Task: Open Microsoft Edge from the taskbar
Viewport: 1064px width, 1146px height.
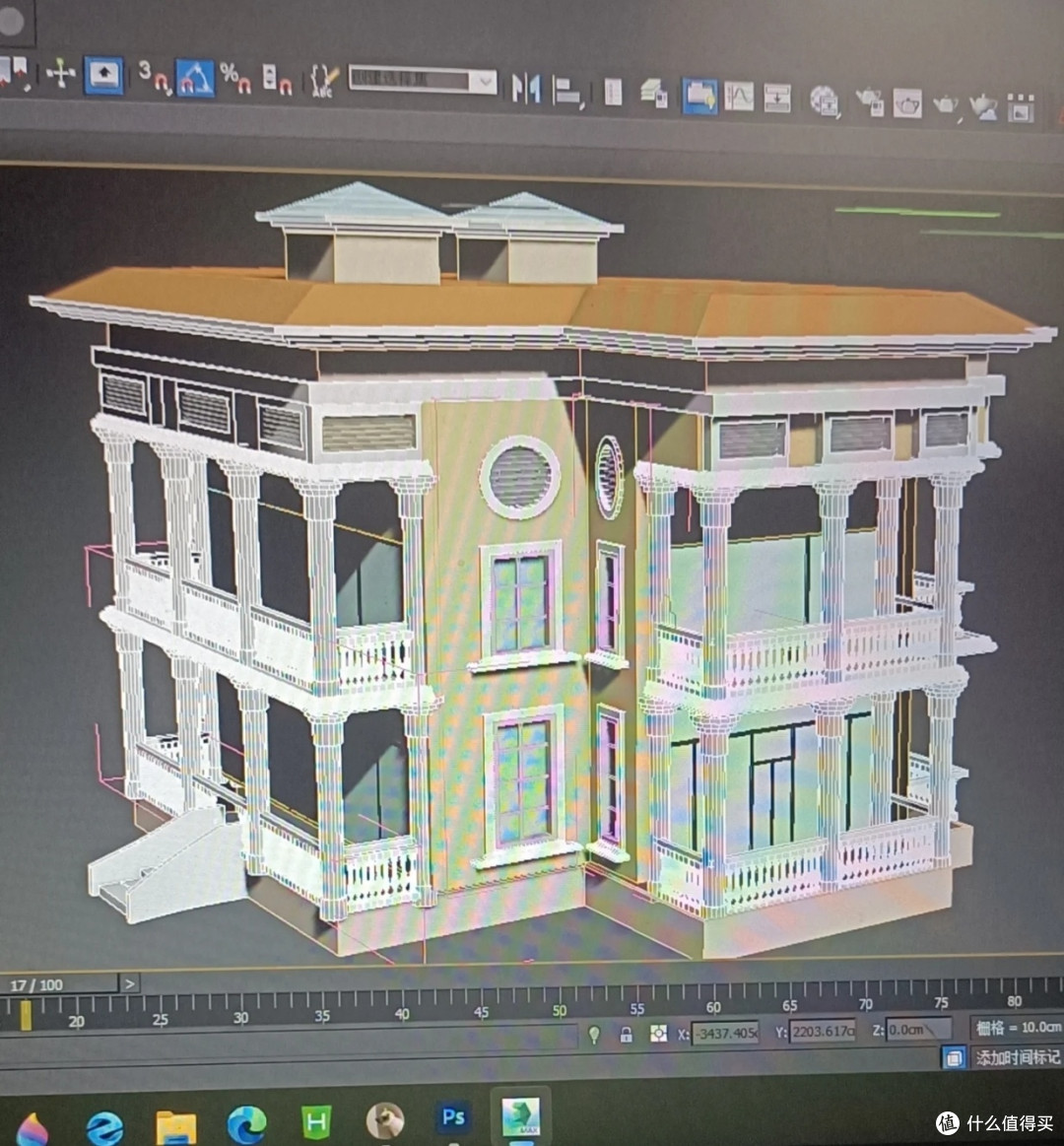Action: click(247, 1125)
